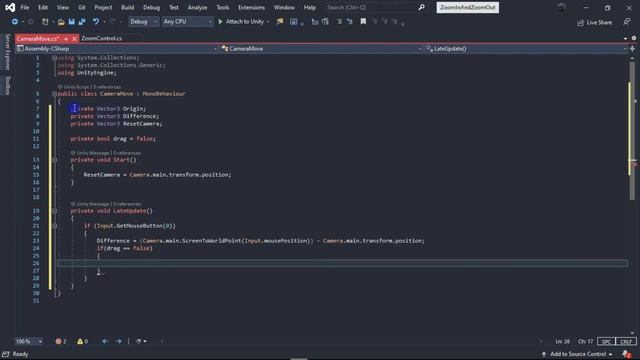Click the Unity Message references lens above Start()
This screenshot has width=640, height=360.
[106, 153]
